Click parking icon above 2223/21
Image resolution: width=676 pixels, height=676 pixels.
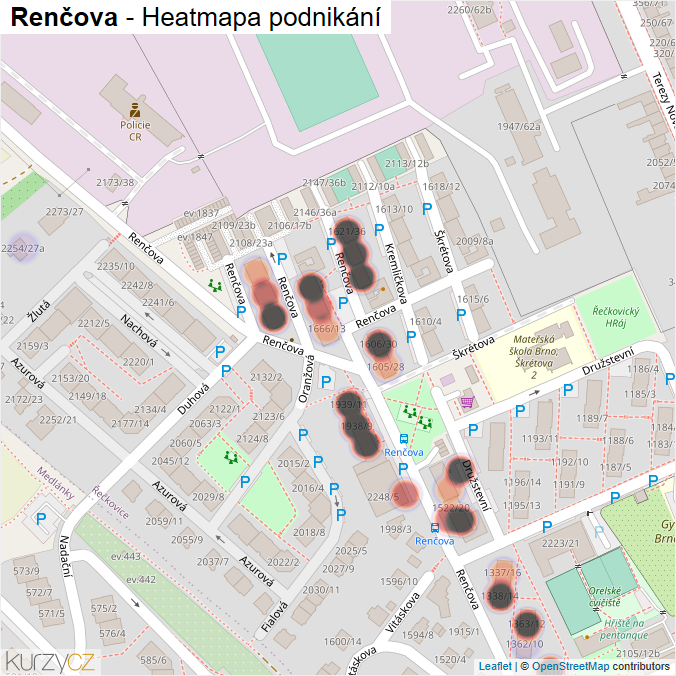(x=547, y=526)
